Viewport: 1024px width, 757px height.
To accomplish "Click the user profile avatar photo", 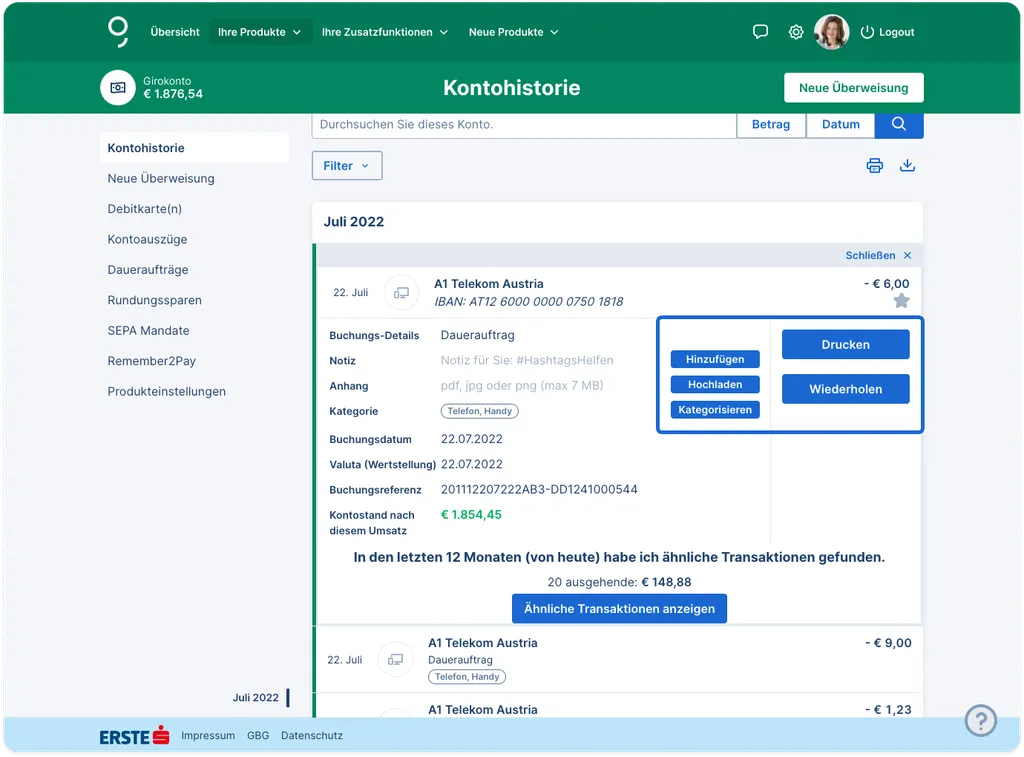I will (x=831, y=32).
